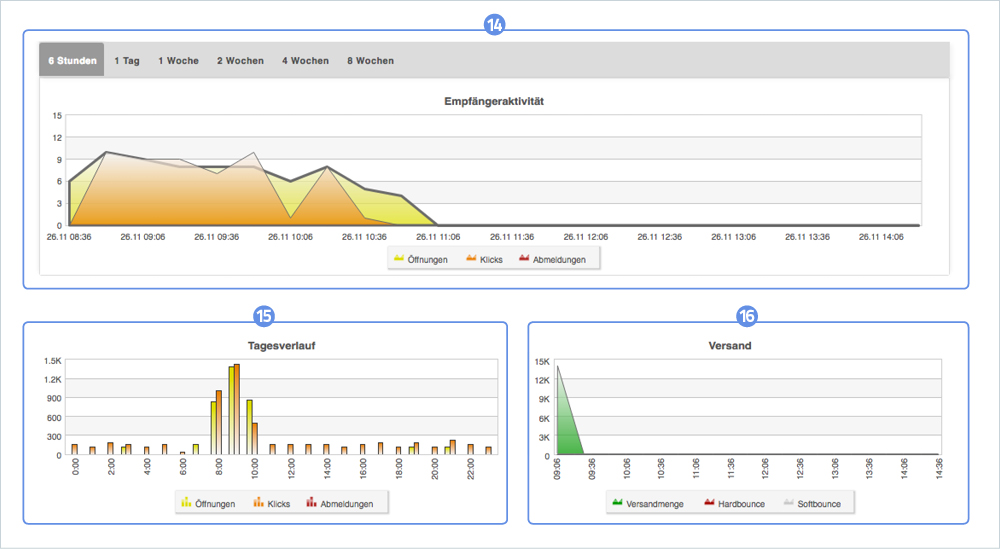Switch to the 2 Wochen tab
The width and height of the screenshot is (1000, 549).
pos(240,61)
